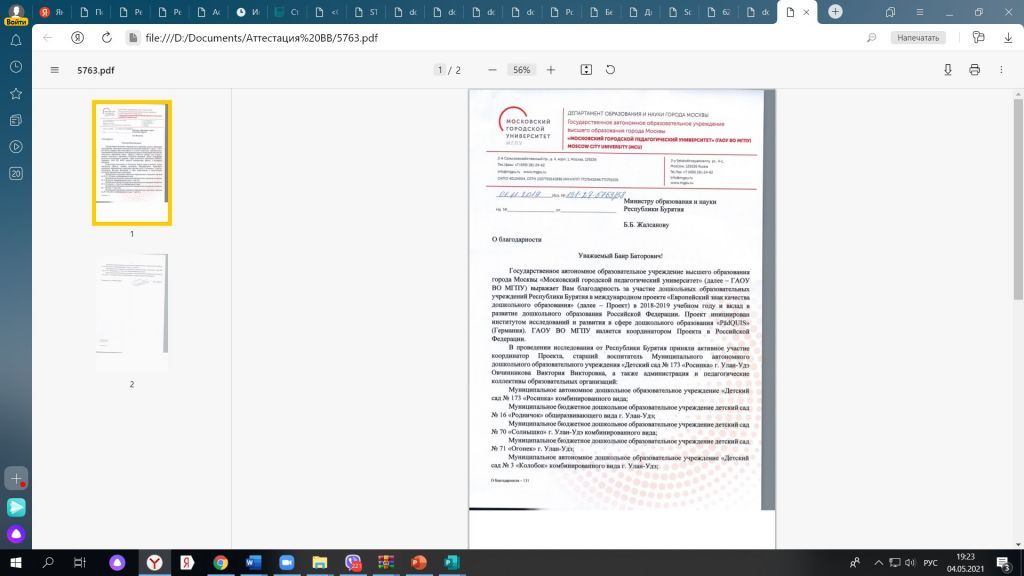Open bookmarks star in browser sidebar
The width and height of the screenshot is (1024, 576).
pyautogui.click(x=16, y=93)
